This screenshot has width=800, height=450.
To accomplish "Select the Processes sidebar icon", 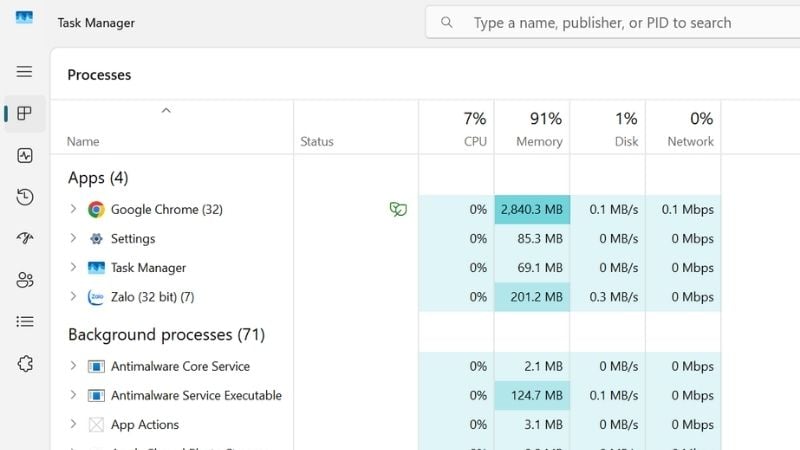I will click(24, 113).
